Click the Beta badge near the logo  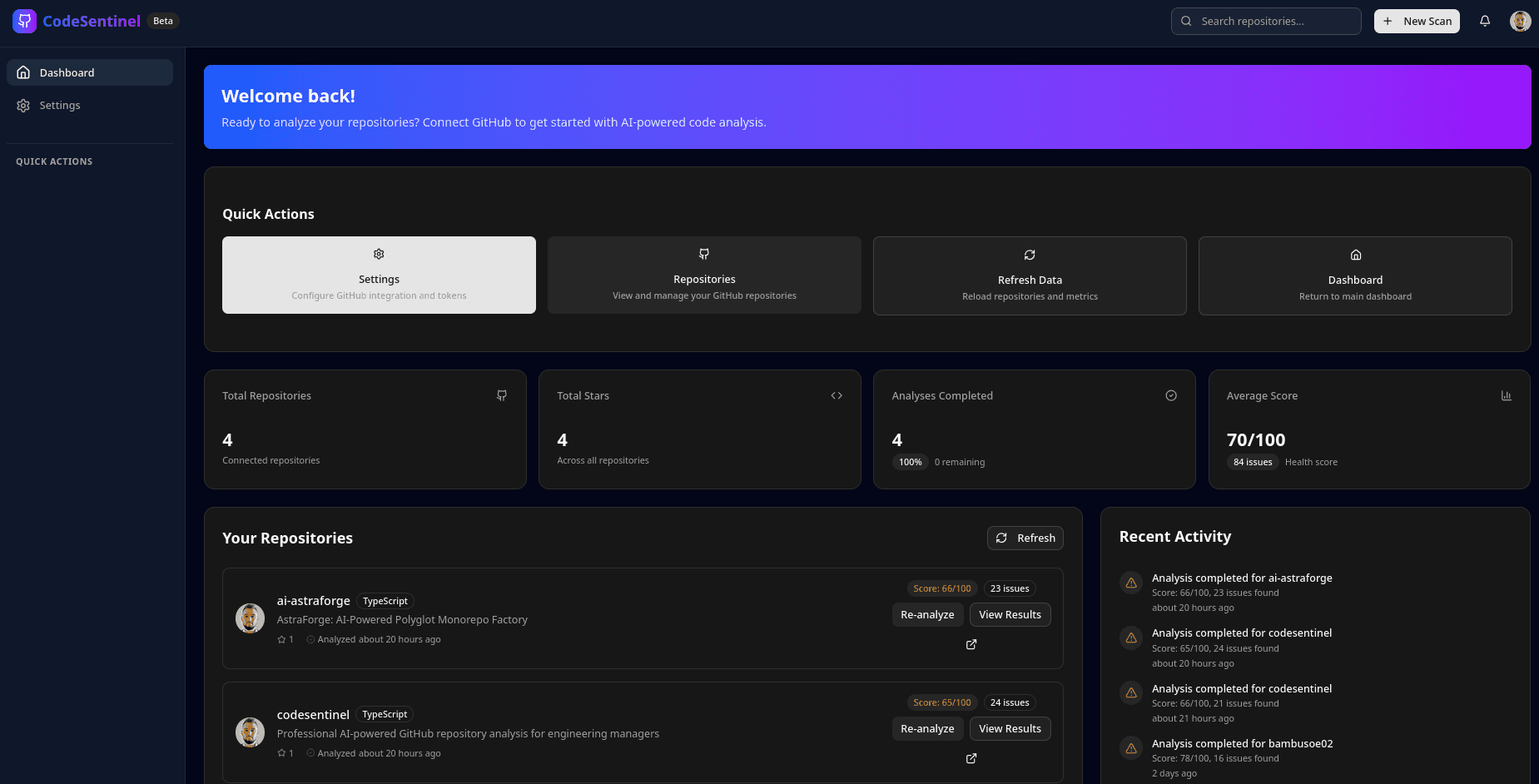tap(163, 21)
